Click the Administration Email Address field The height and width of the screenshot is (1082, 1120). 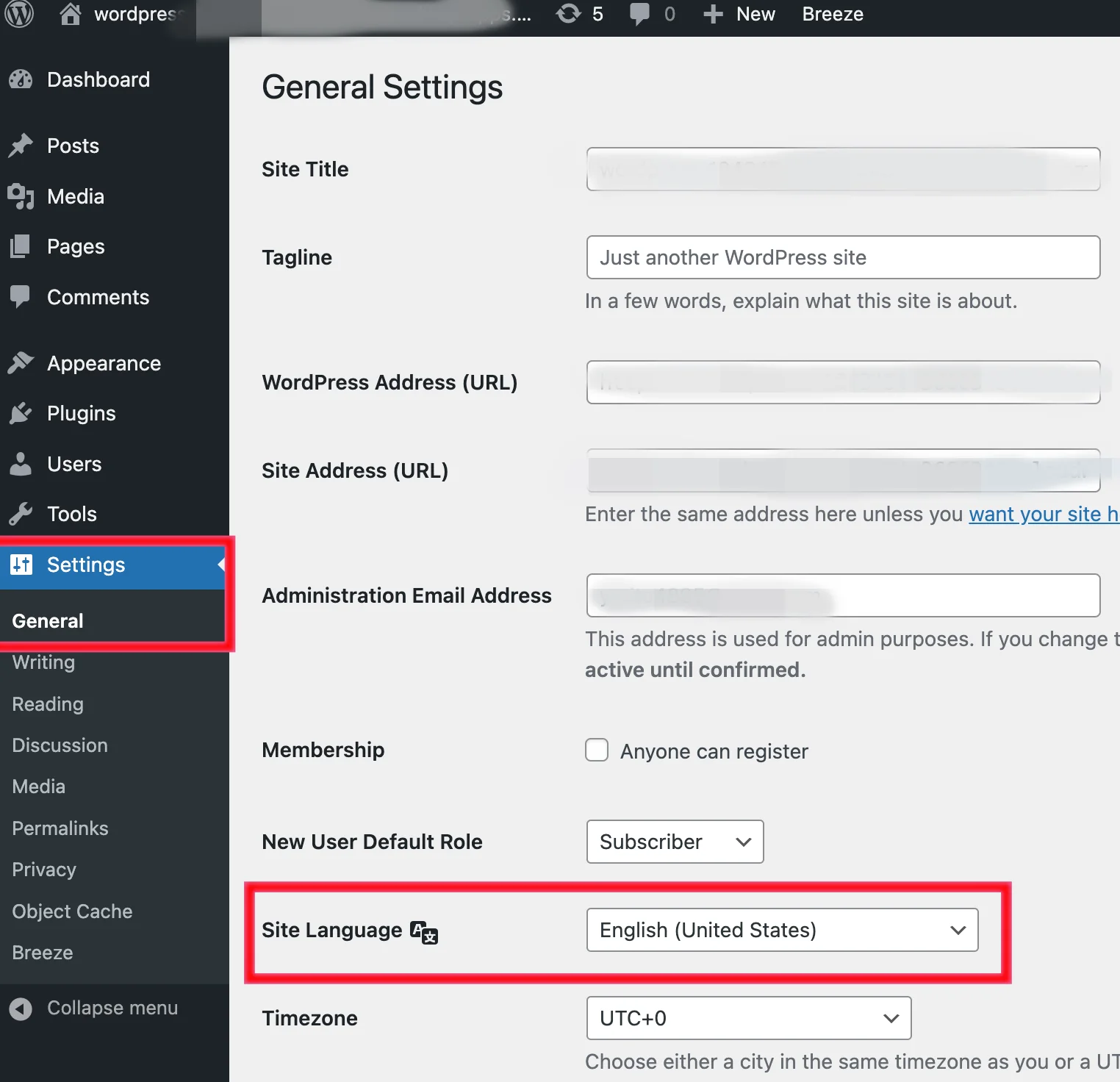pos(843,595)
